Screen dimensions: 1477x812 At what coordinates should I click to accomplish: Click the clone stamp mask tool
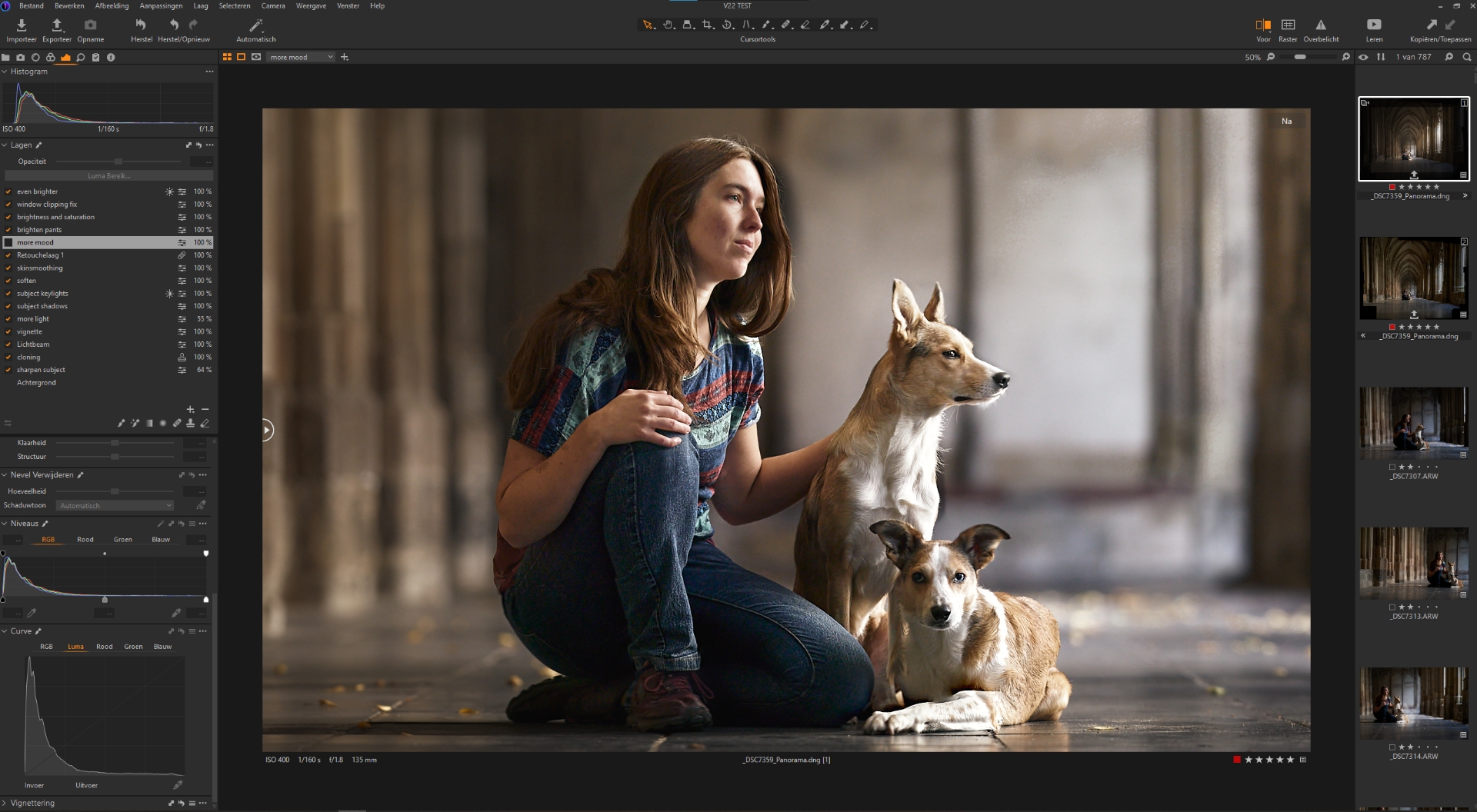(x=190, y=423)
